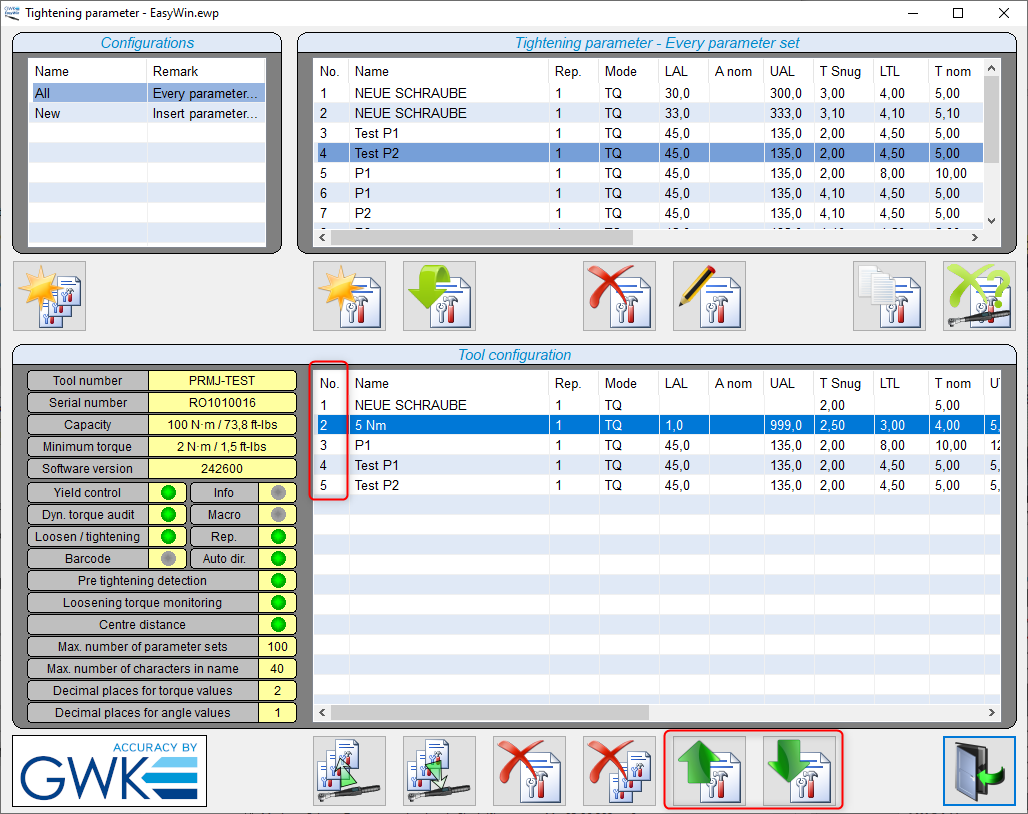Click the Barcode grey indicator
Screen dimensions: 1028x814
pos(168,559)
